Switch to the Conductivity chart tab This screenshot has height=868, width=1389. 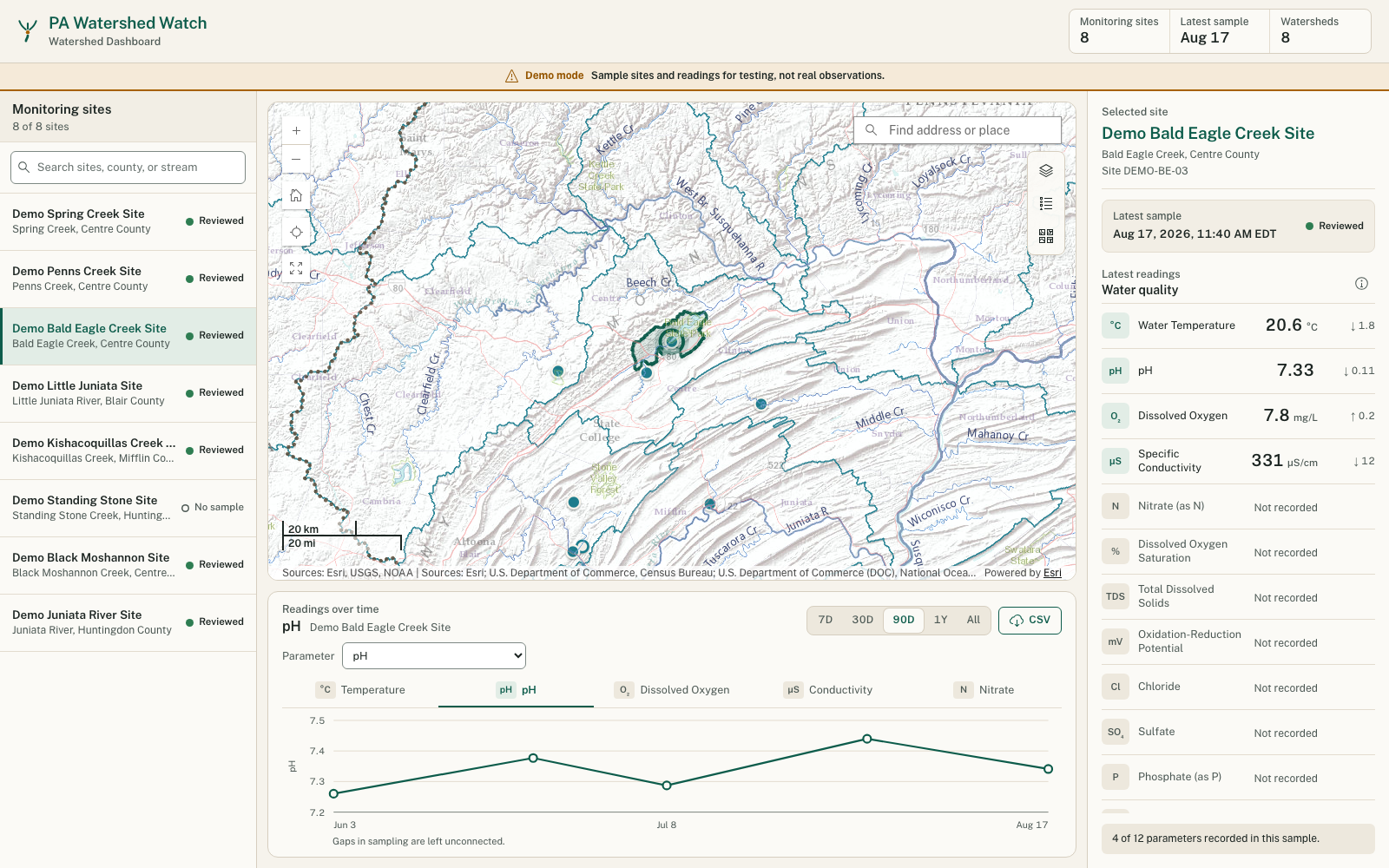tap(827, 690)
